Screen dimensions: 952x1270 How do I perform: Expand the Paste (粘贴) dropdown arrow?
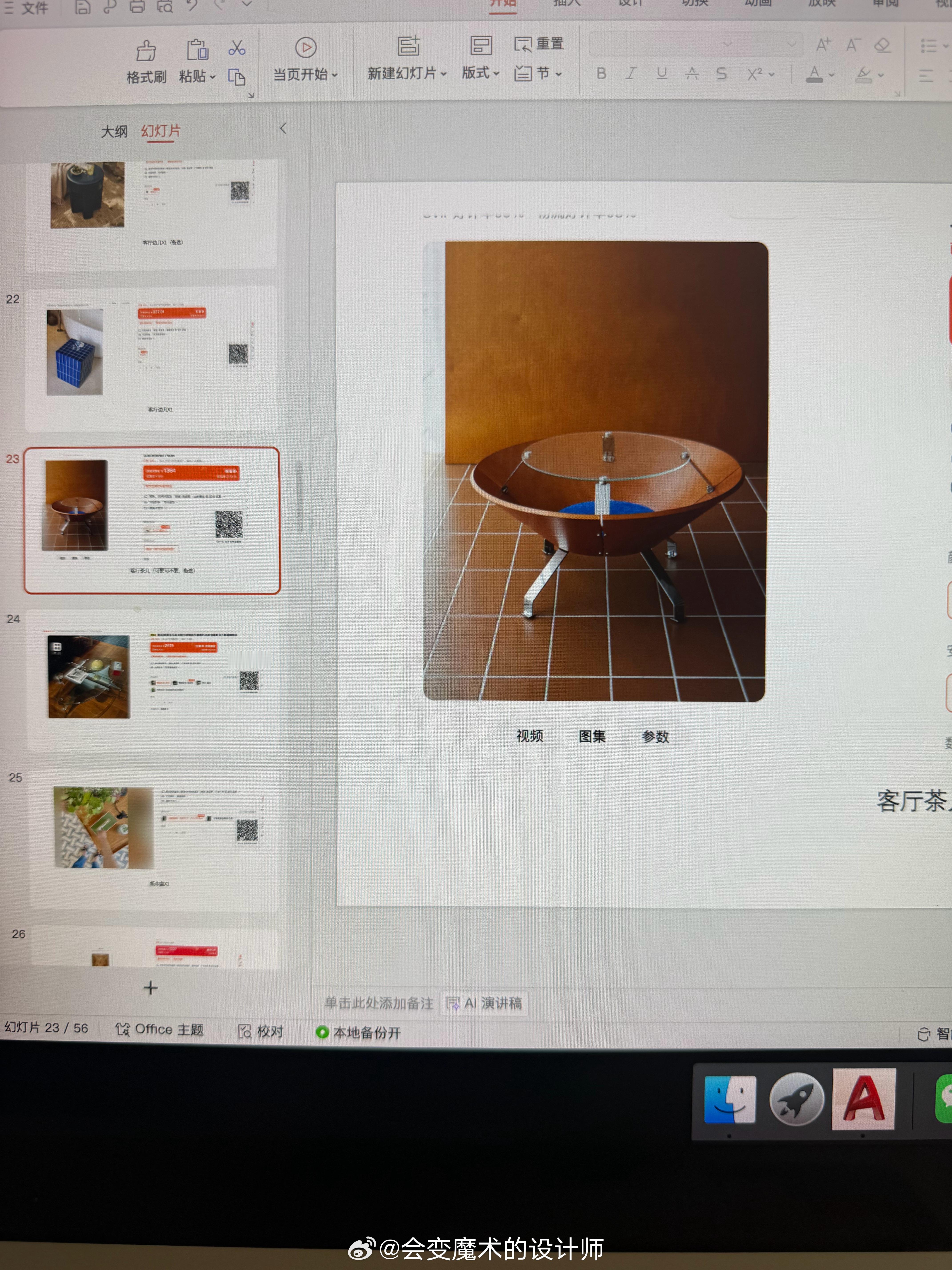pos(212,77)
